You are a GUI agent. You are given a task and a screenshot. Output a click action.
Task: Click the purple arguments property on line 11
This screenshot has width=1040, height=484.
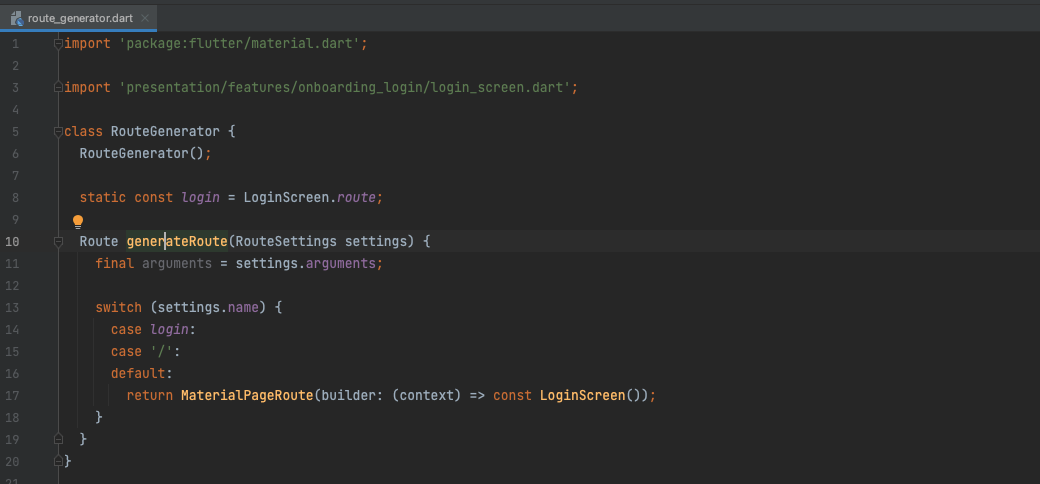341,263
